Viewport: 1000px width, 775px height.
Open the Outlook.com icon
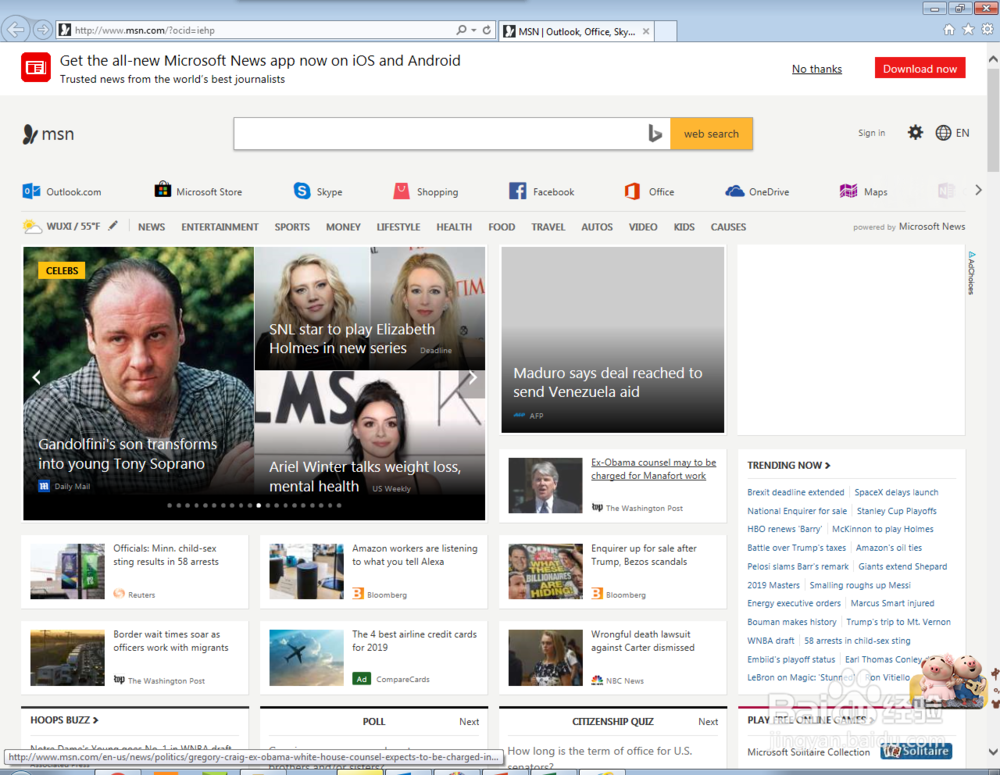point(31,191)
